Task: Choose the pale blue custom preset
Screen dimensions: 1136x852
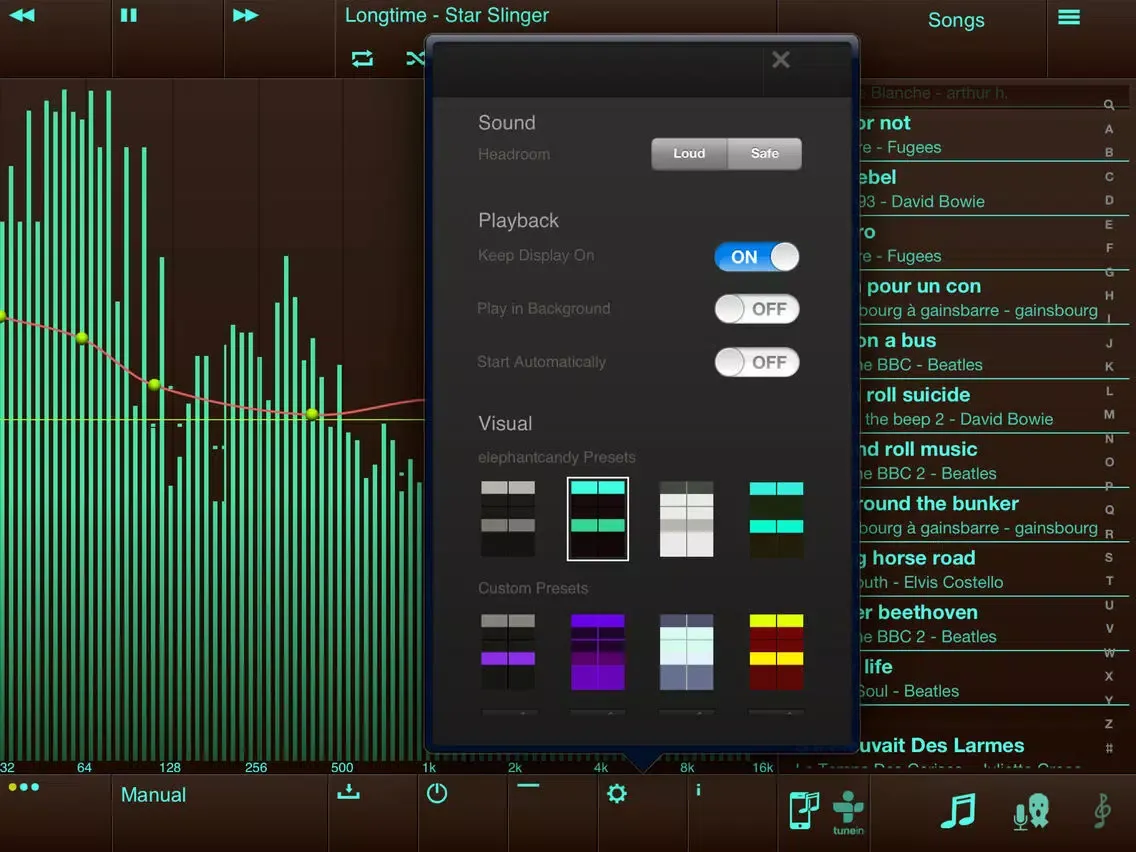Action: pyautogui.click(x=686, y=652)
